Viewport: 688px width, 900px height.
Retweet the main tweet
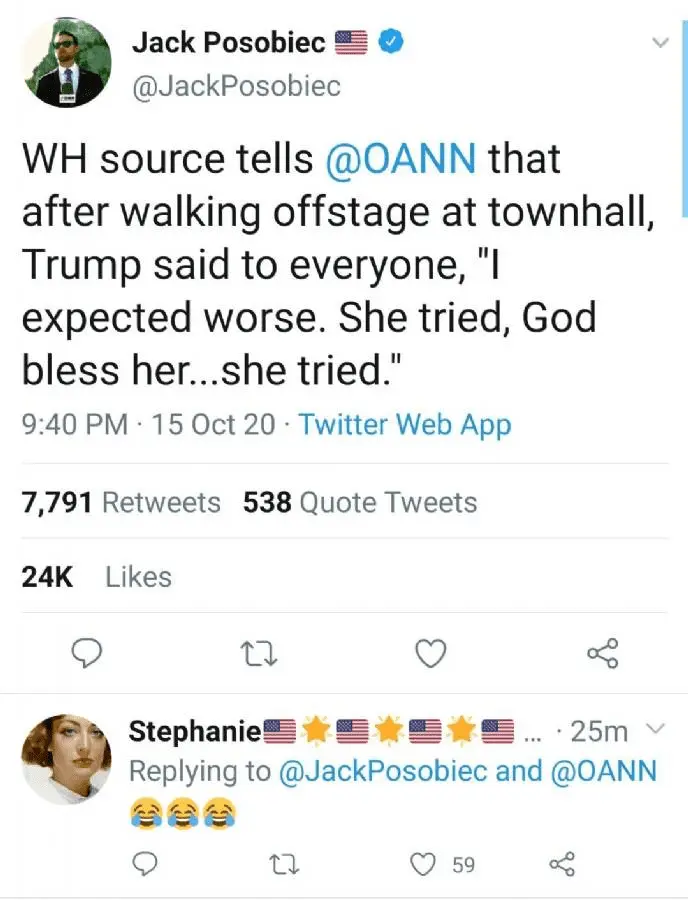259,654
